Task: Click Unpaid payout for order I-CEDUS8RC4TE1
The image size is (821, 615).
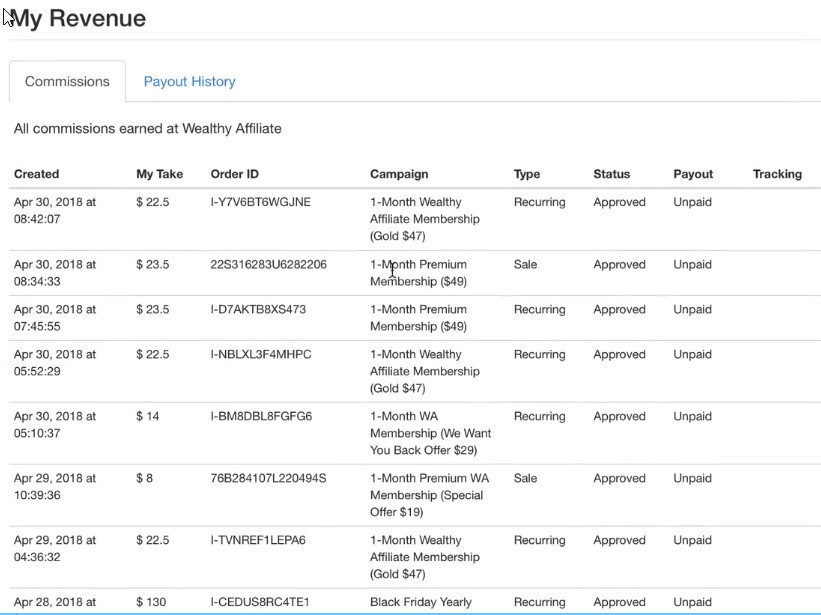Action: point(693,602)
